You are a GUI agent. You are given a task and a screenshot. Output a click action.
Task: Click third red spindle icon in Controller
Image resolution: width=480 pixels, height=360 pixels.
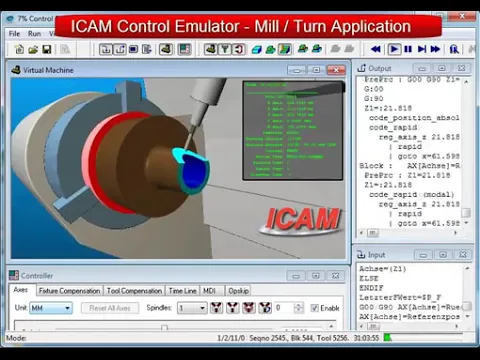[249, 308]
